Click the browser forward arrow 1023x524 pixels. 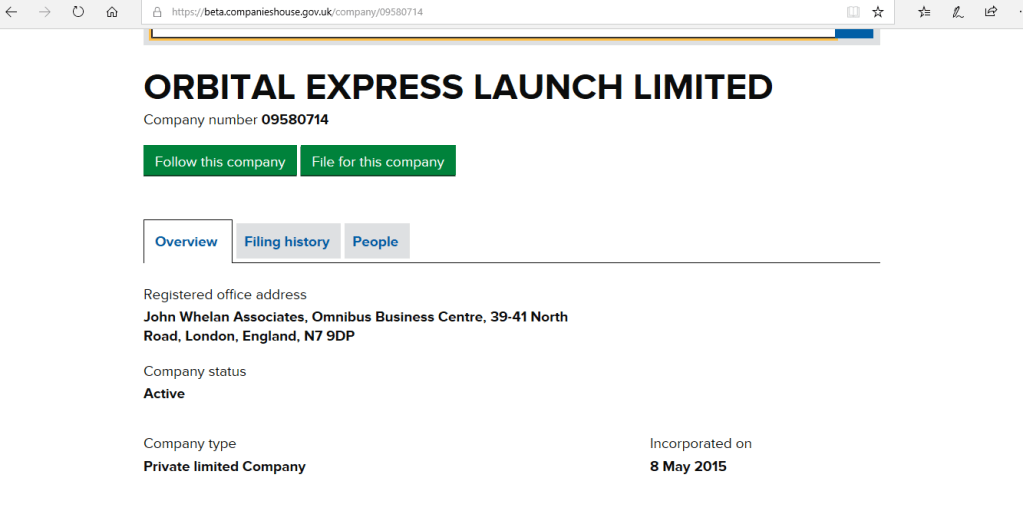[x=45, y=12]
